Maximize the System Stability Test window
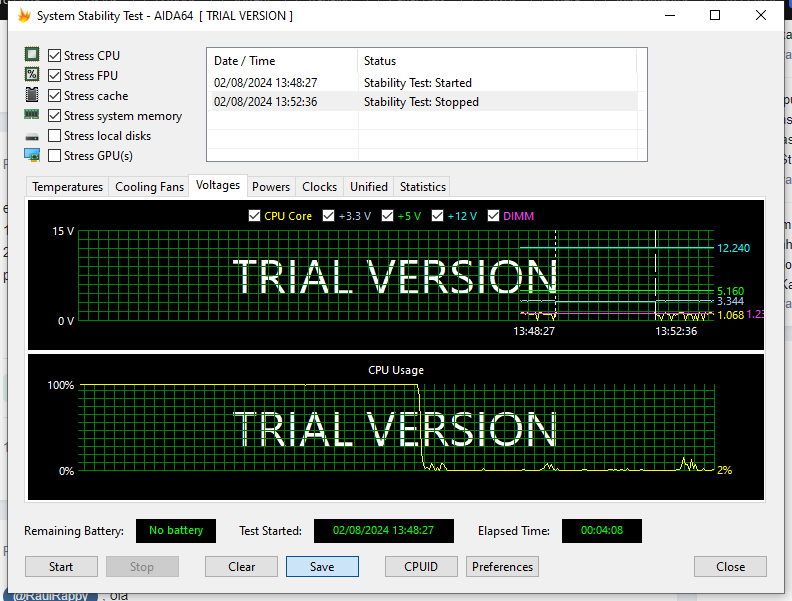The height and width of the screenshot is (601, 792). 715,16
